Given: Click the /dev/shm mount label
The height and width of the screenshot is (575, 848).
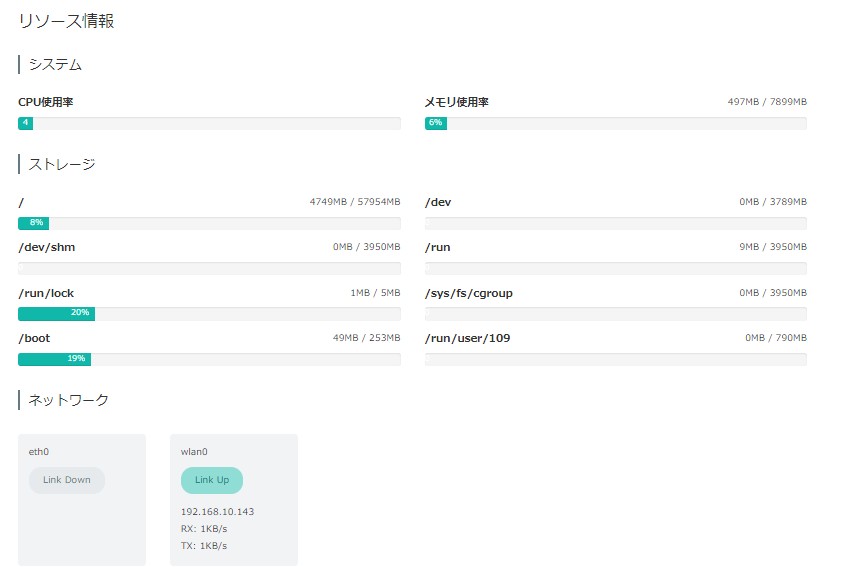Looking at the screenshot, I should pos(47,248).
